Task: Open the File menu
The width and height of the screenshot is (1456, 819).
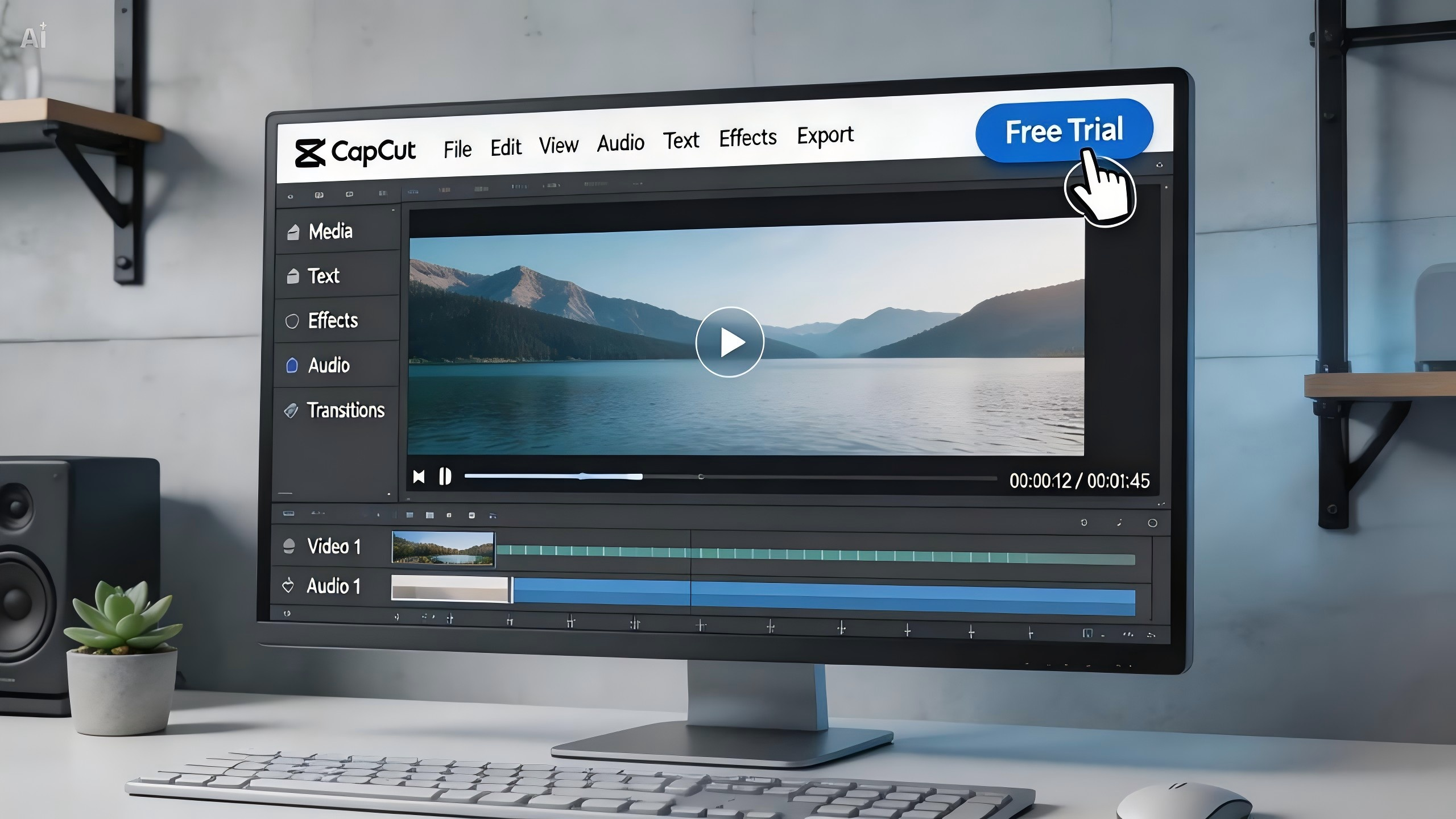Action: pyautogui.click(x=457, y=148)
